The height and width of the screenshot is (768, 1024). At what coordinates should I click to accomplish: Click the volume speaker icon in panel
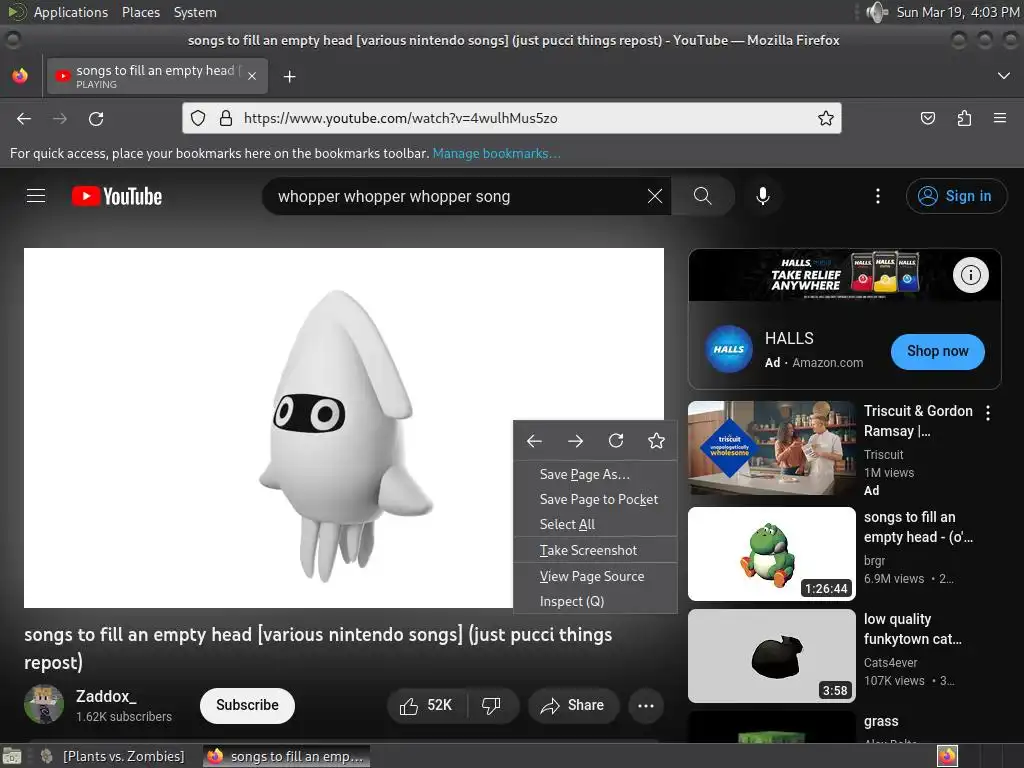tap(876, 12)
